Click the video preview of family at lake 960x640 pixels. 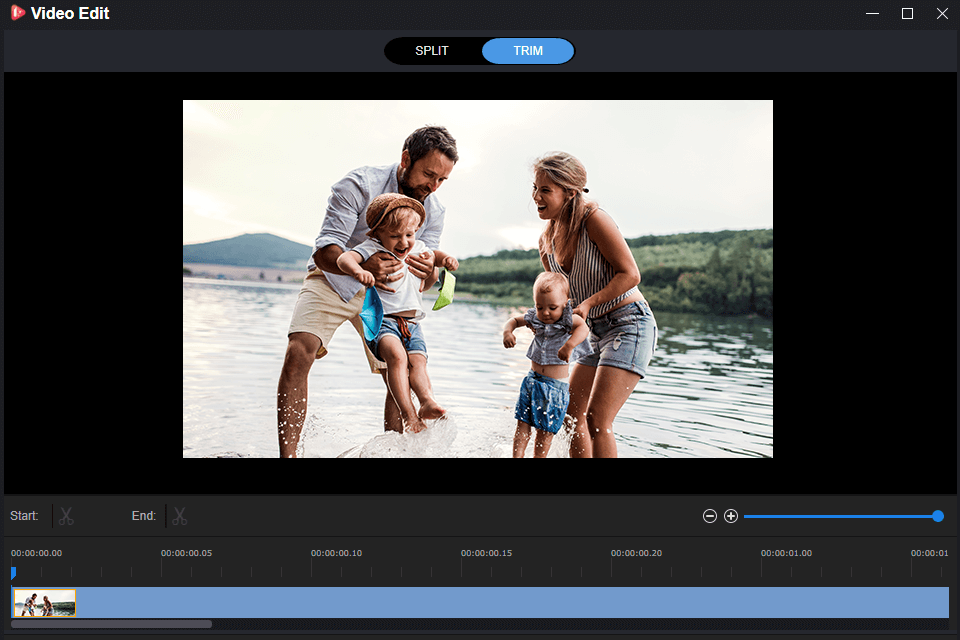pyautogui.click(x=478, y=279)
